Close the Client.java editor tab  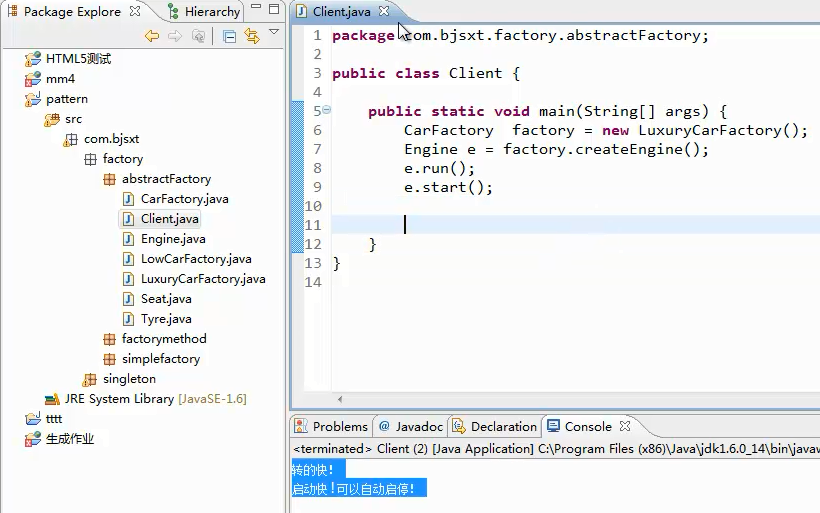point(384,11)
